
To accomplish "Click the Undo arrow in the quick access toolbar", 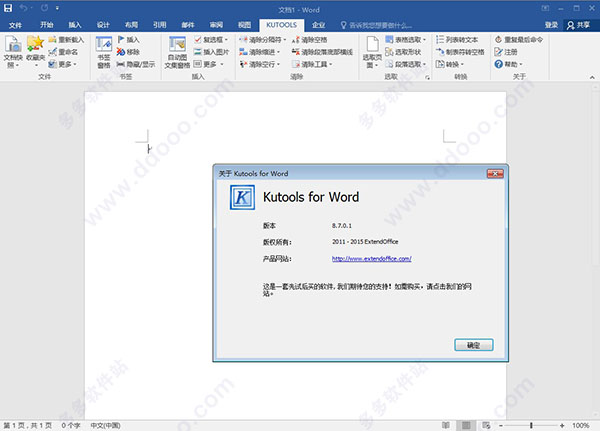I will point(24,8).
